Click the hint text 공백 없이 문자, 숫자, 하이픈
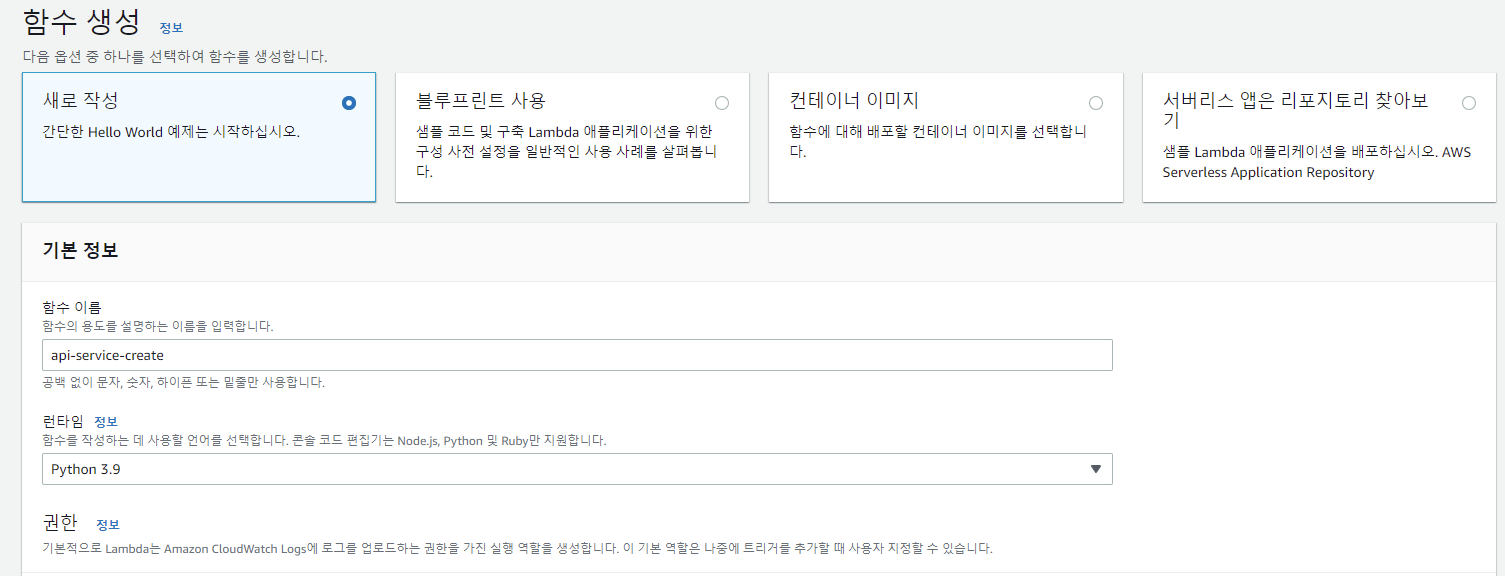This screenshot has height=576, width=1505. [184, 382]
